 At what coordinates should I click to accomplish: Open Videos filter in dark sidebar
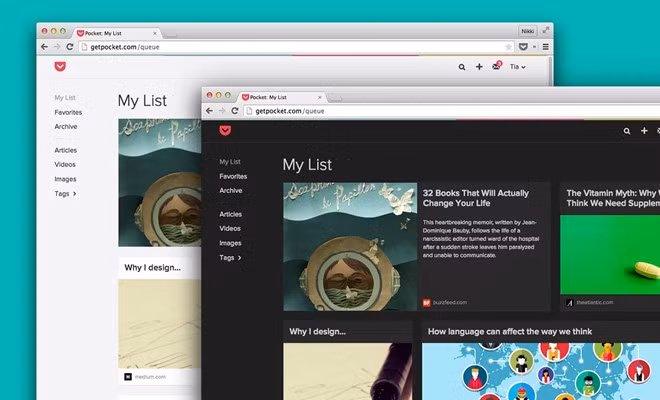pos(230,228)
